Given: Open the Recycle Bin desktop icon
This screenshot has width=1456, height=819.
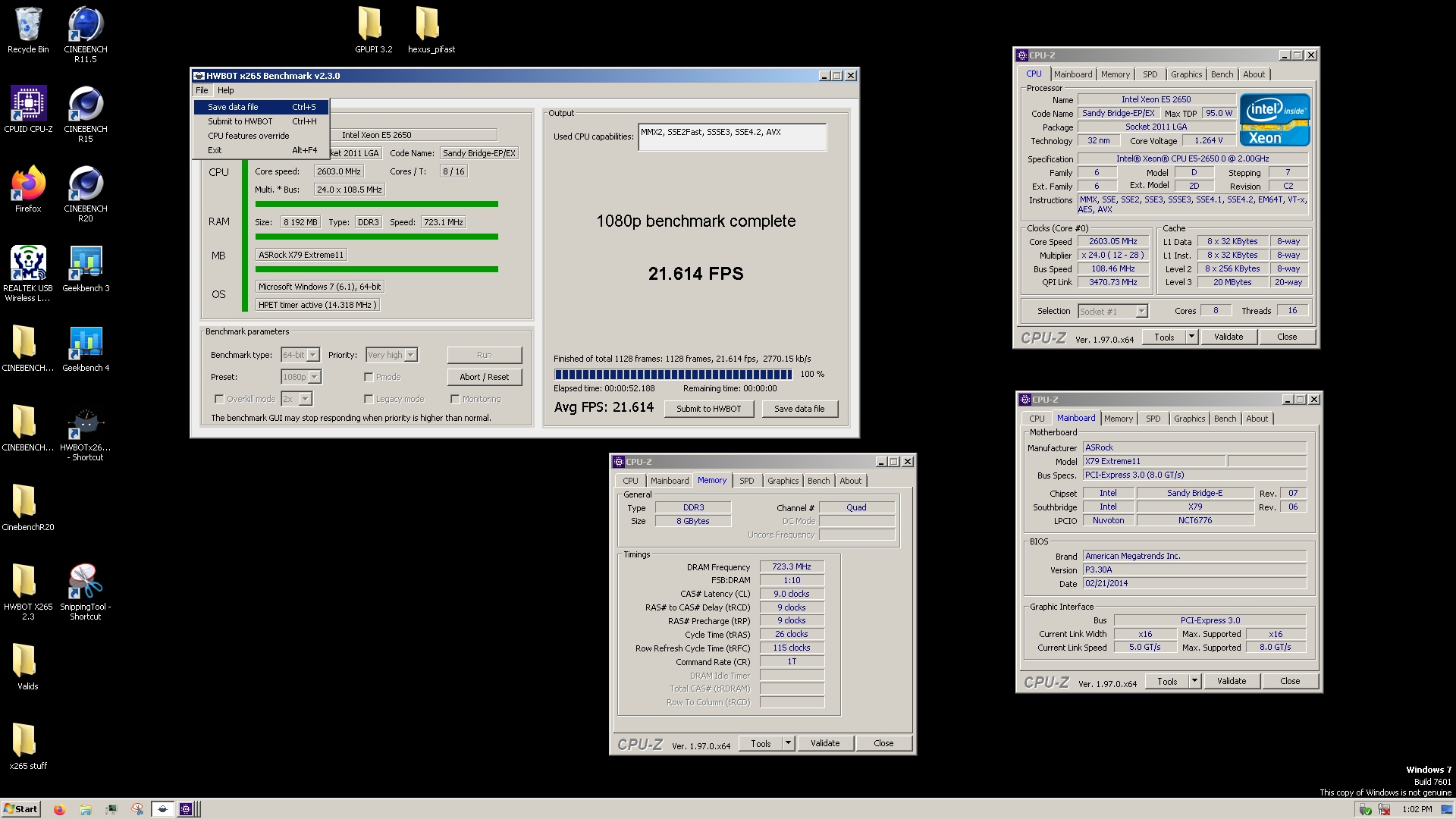Looking at the screenshot, I should pyautogui.click(x=28, y=30).
